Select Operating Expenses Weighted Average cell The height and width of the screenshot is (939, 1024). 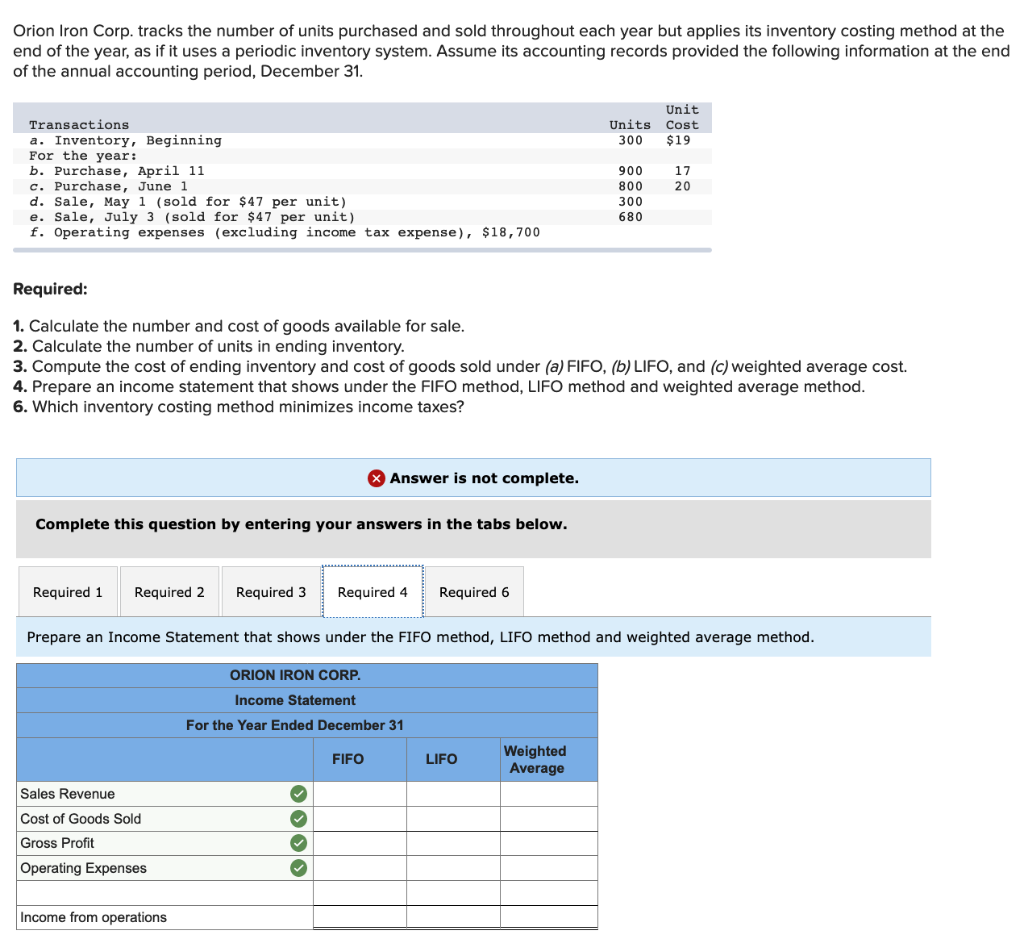pos(549,868)
